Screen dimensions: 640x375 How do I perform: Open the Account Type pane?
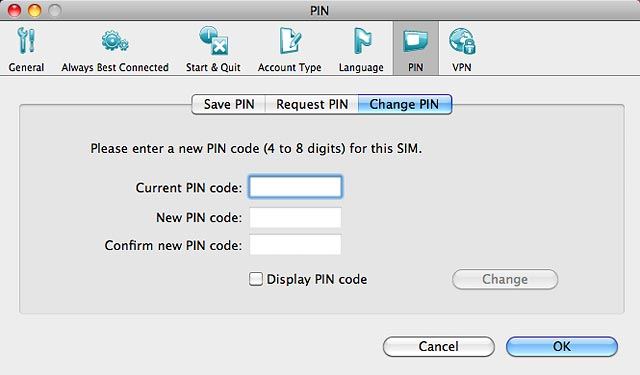tap(289, 49)
